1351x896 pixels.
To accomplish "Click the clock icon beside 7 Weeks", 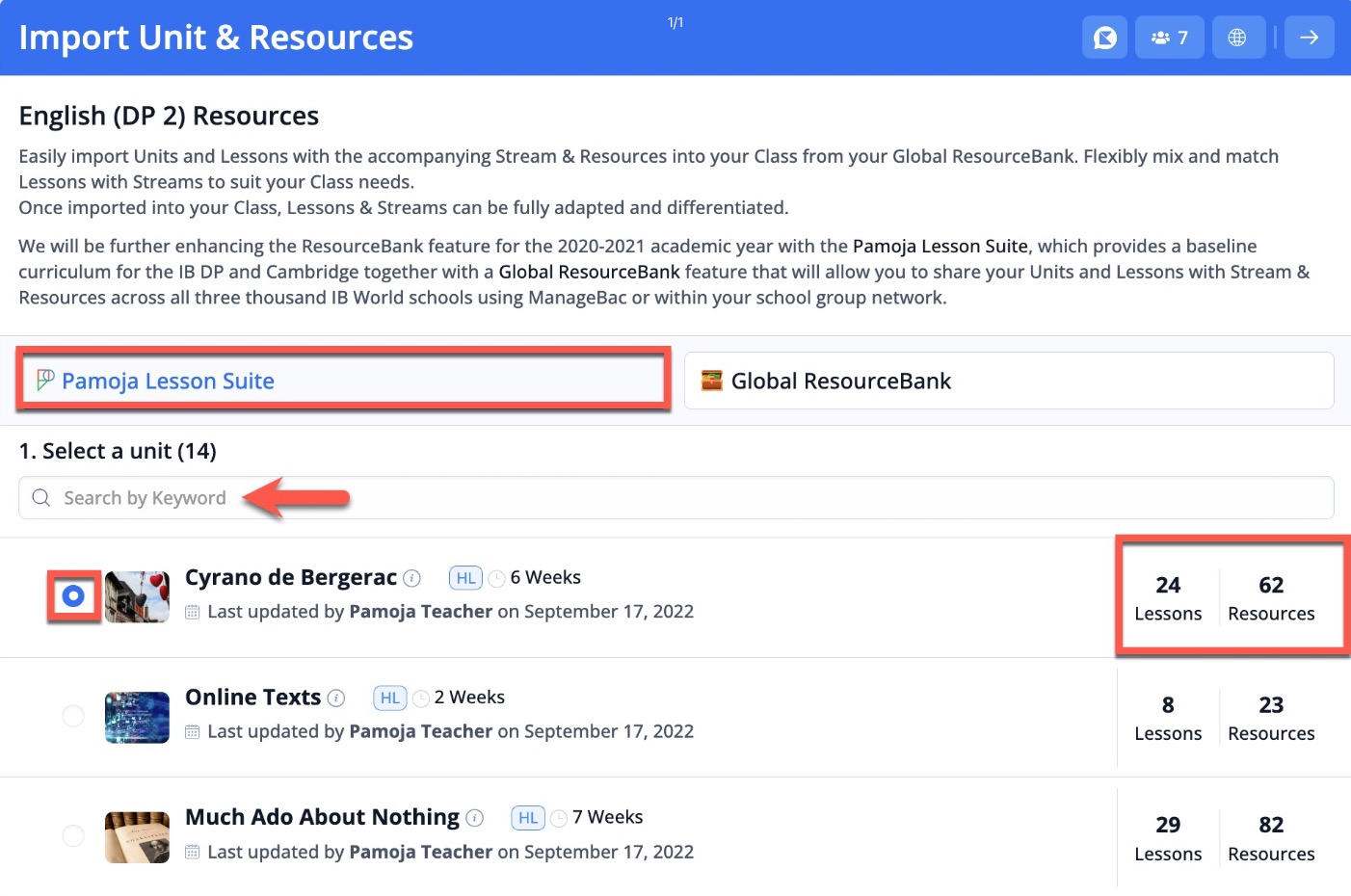I will pyautogui.click(x=559, y=818).
